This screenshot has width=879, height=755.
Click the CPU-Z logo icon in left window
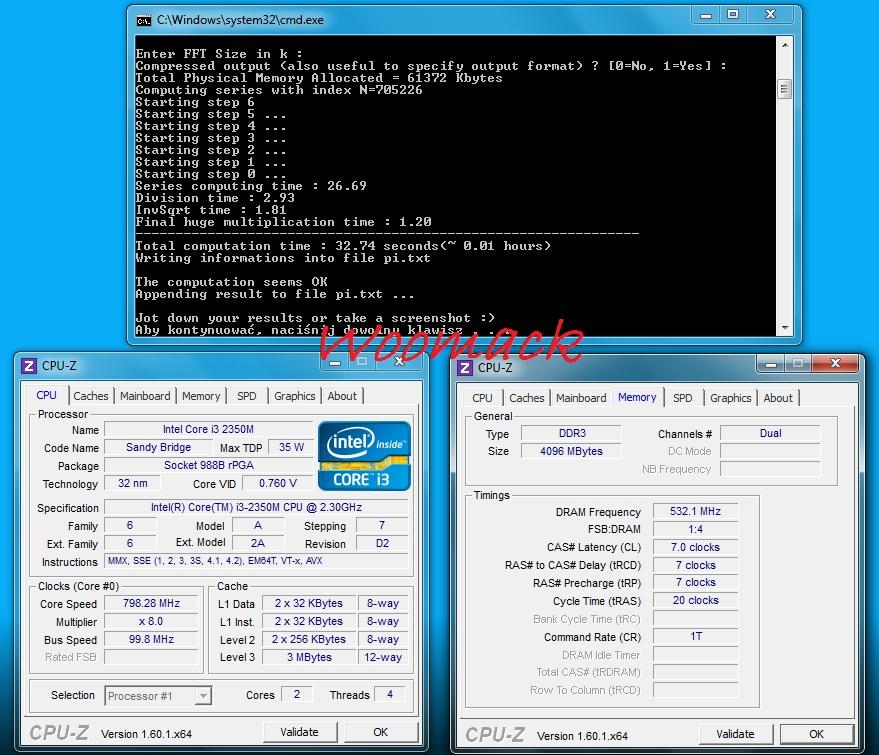pos(29,366)
